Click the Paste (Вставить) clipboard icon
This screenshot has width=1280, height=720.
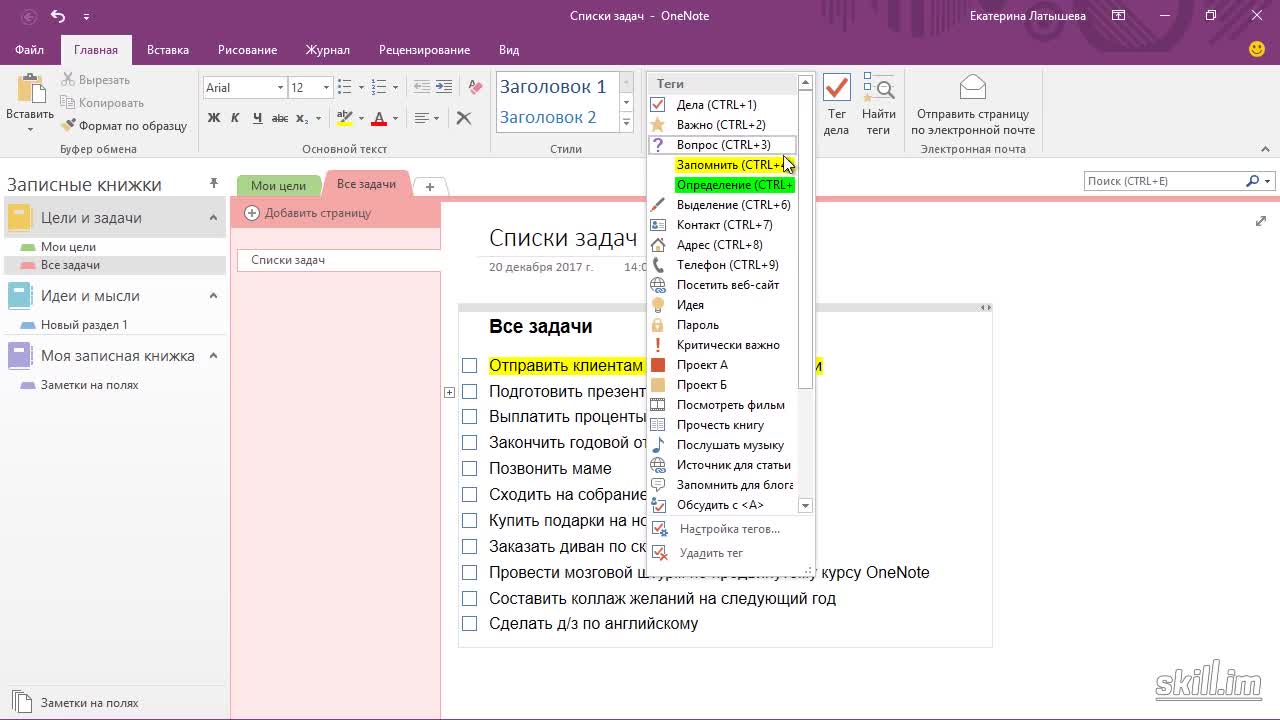pyautogui.click(x=30, y=88)
